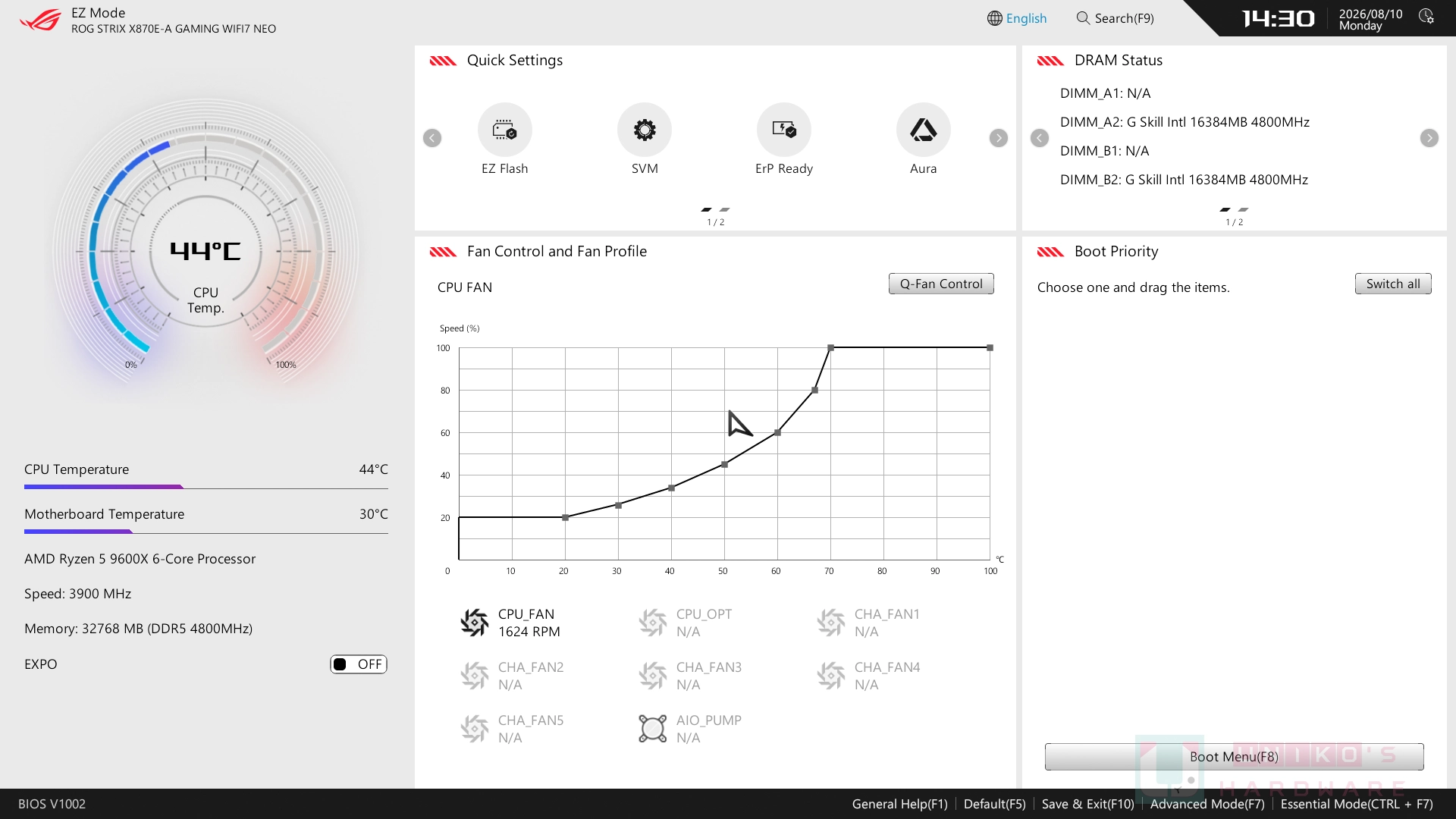The image size is (1456, 819).
Task: Click the Fan Control and Fan Profile heading
Action: pos(557,252)
